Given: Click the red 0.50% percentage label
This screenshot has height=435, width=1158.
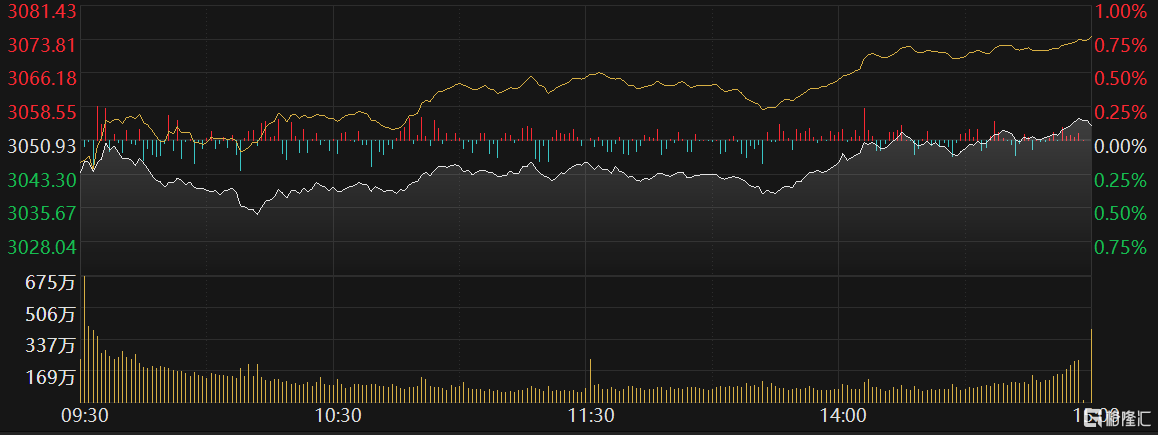Looking at the screenshot, I should coord(1121,78).
